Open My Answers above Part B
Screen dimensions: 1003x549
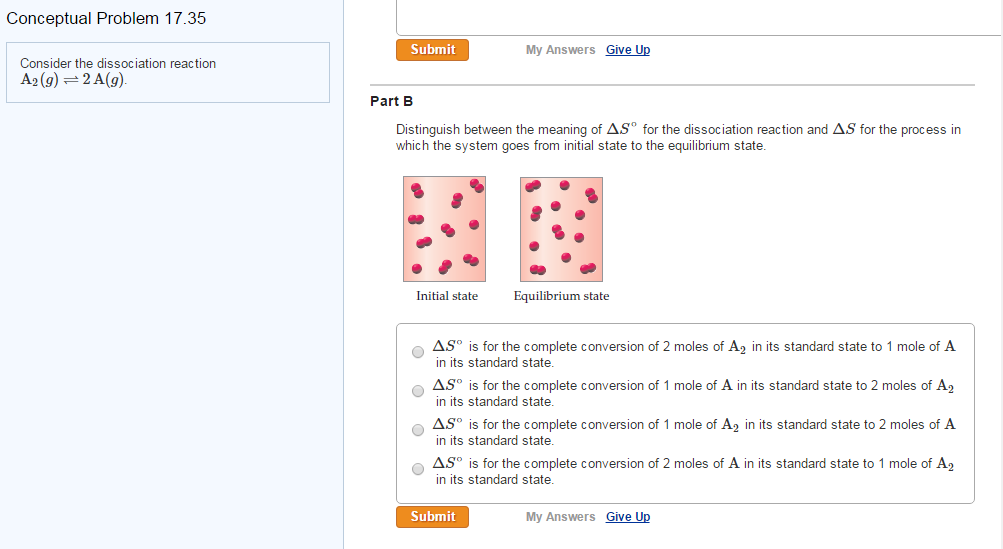pos(560,50)
